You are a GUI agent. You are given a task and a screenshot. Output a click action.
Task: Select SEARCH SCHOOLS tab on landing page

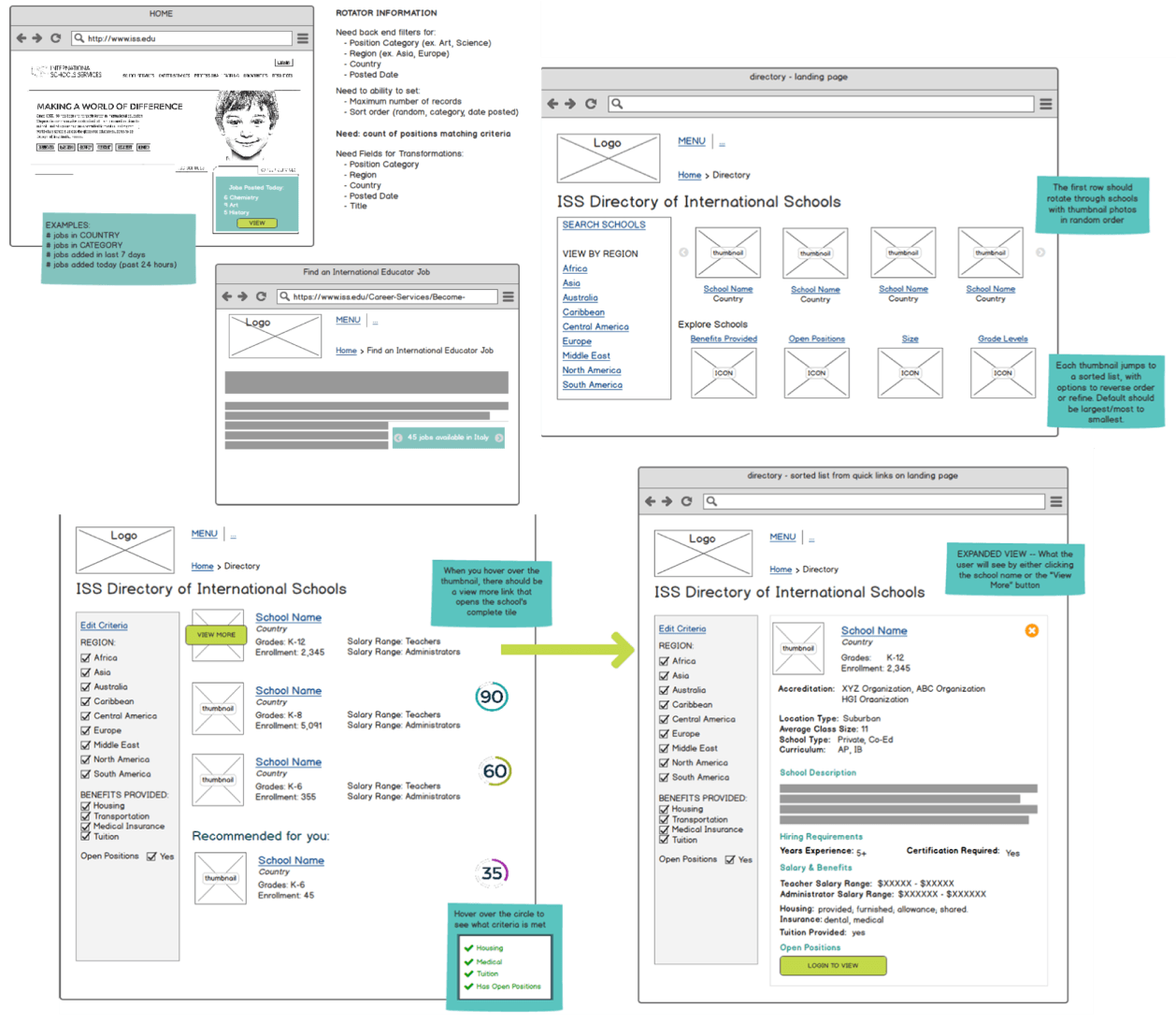point(604,224)
